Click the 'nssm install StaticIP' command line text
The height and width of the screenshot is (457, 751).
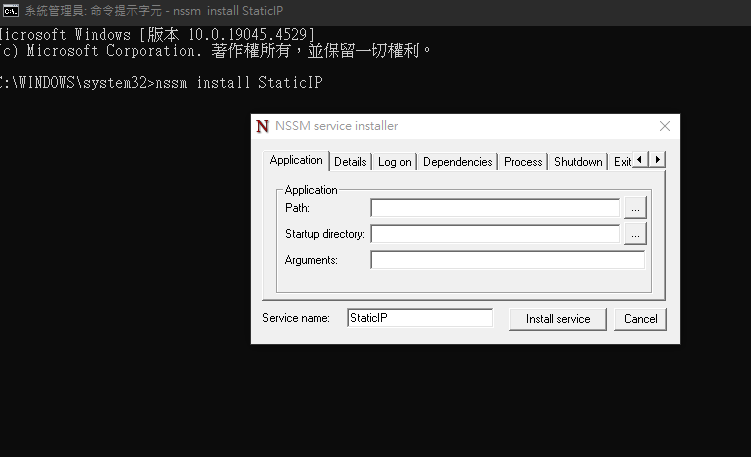(x=239, y=83)
